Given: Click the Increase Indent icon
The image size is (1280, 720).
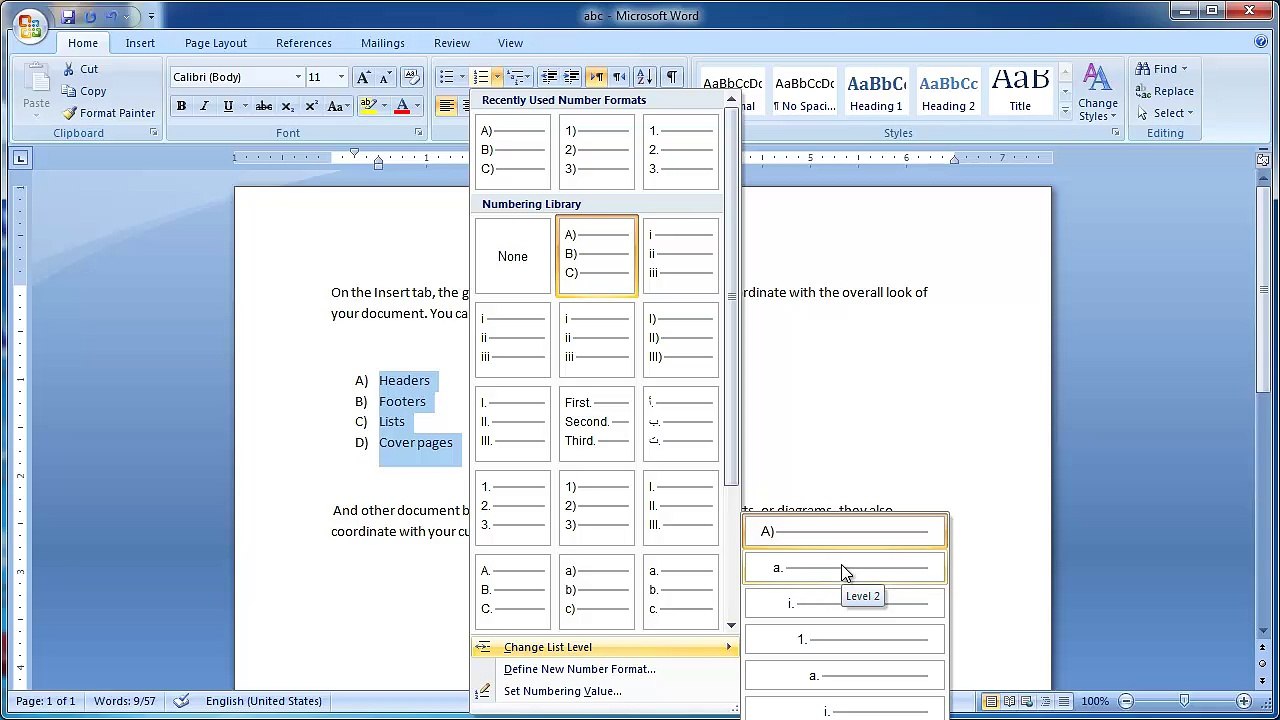Looking at the screenshot, I should pyautogui.click(x=571, y=77).
